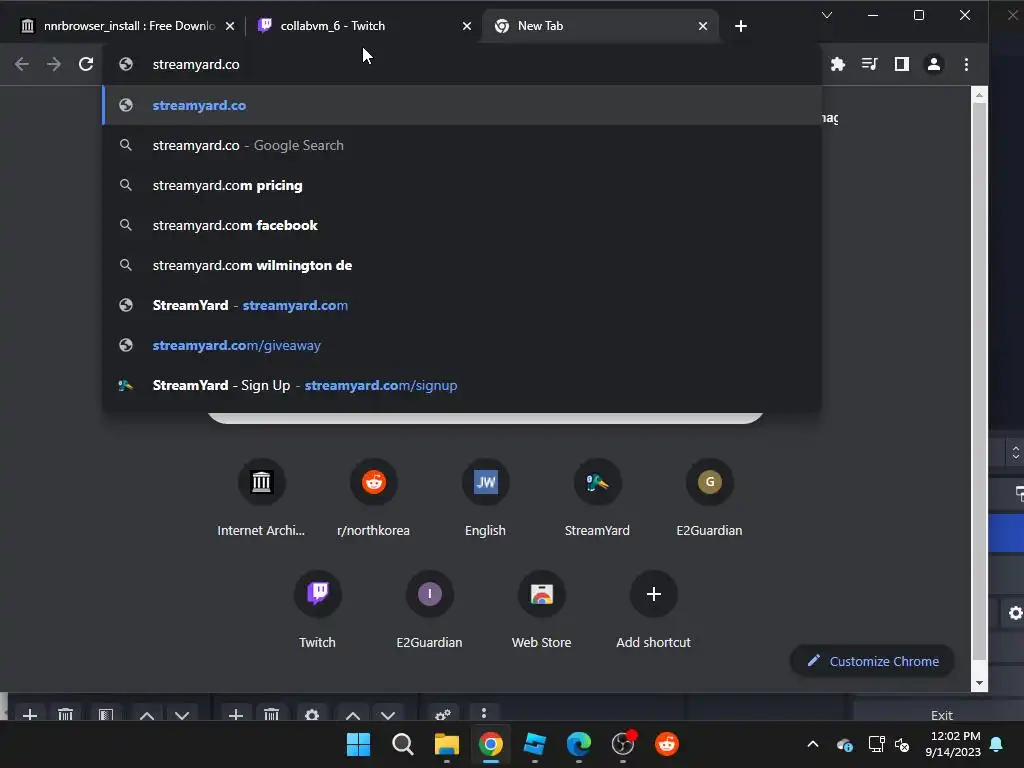Click the muted volume tray icon
This screenshot has height=768, width=1024.
[x=903, y=744]
